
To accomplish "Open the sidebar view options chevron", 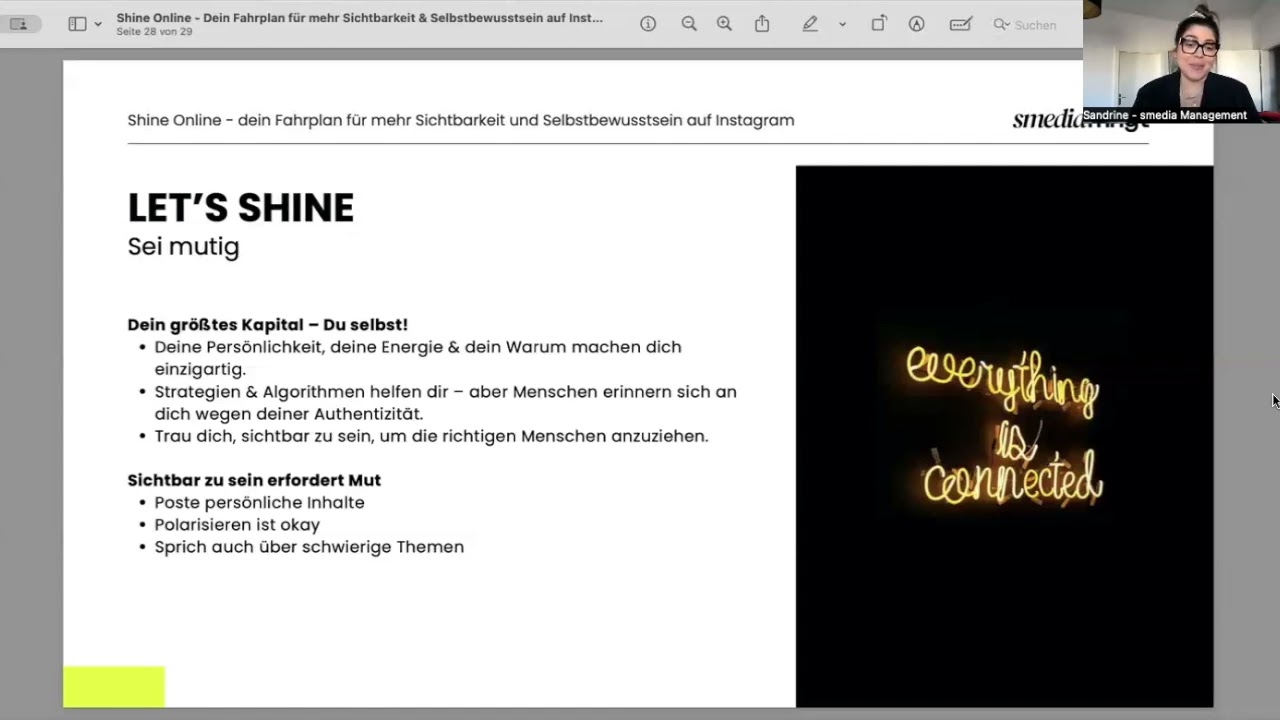I will pyautogui.click(x=98, y=24).
